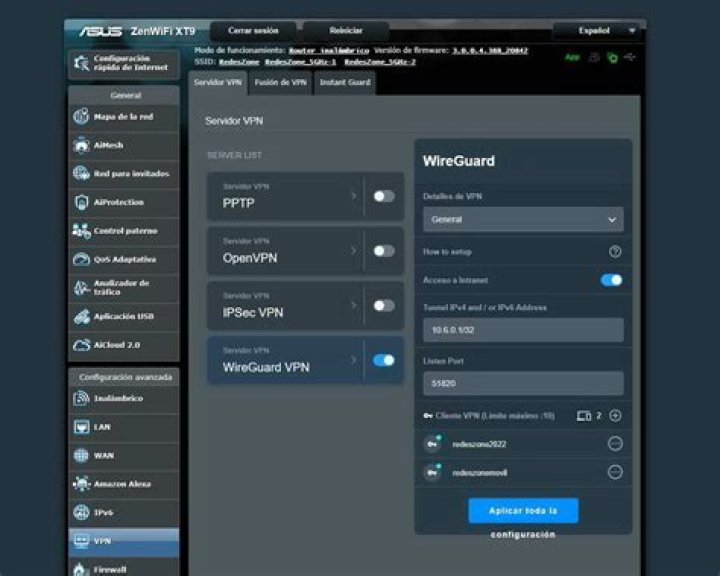This screenshot has height=576, width=720.
Task: Open the Detalles de VPN General dropdown
Action: 523,219
